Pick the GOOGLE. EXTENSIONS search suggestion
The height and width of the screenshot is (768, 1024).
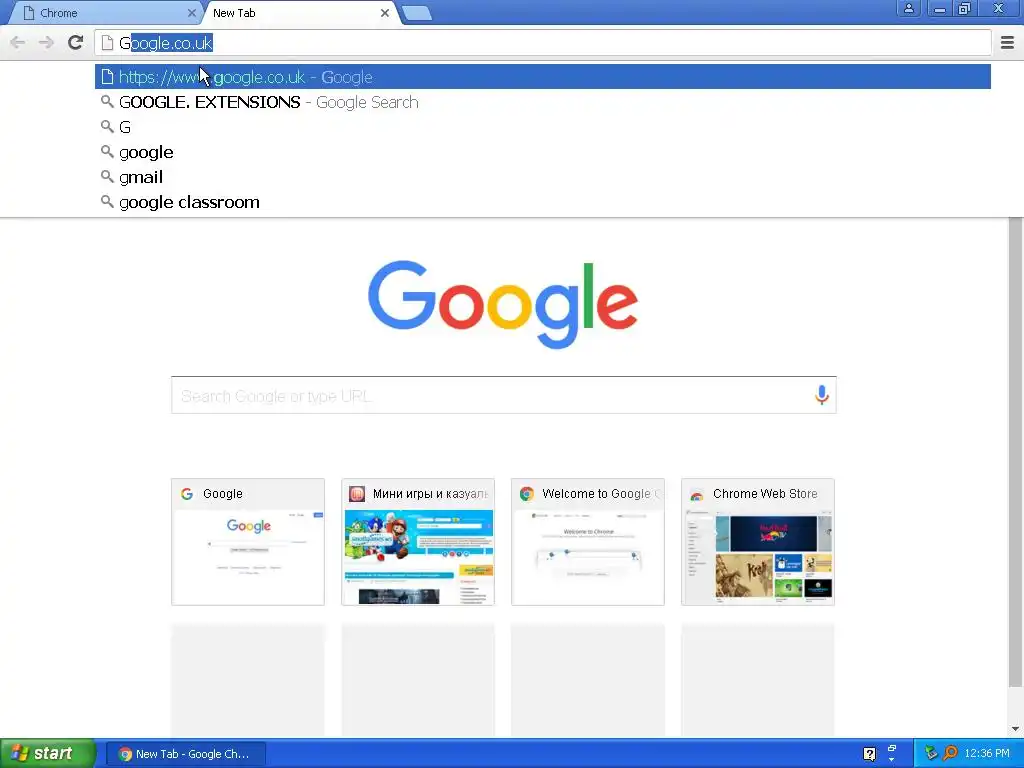pos(543,102)
